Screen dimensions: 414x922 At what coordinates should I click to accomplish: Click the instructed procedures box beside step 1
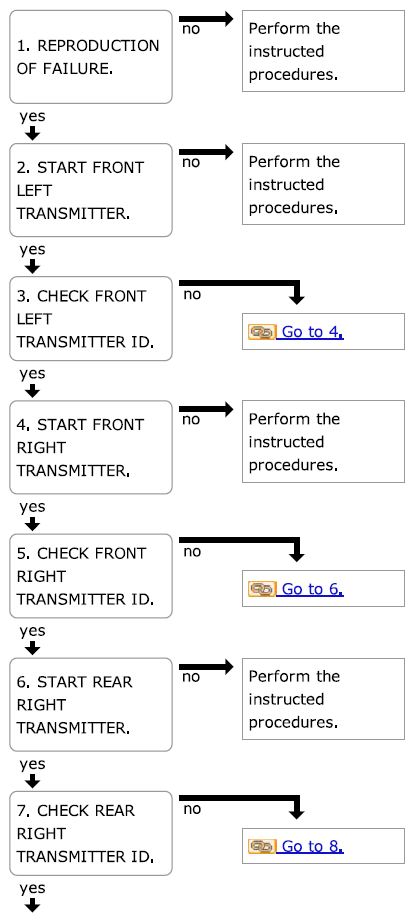click(323, 51)
